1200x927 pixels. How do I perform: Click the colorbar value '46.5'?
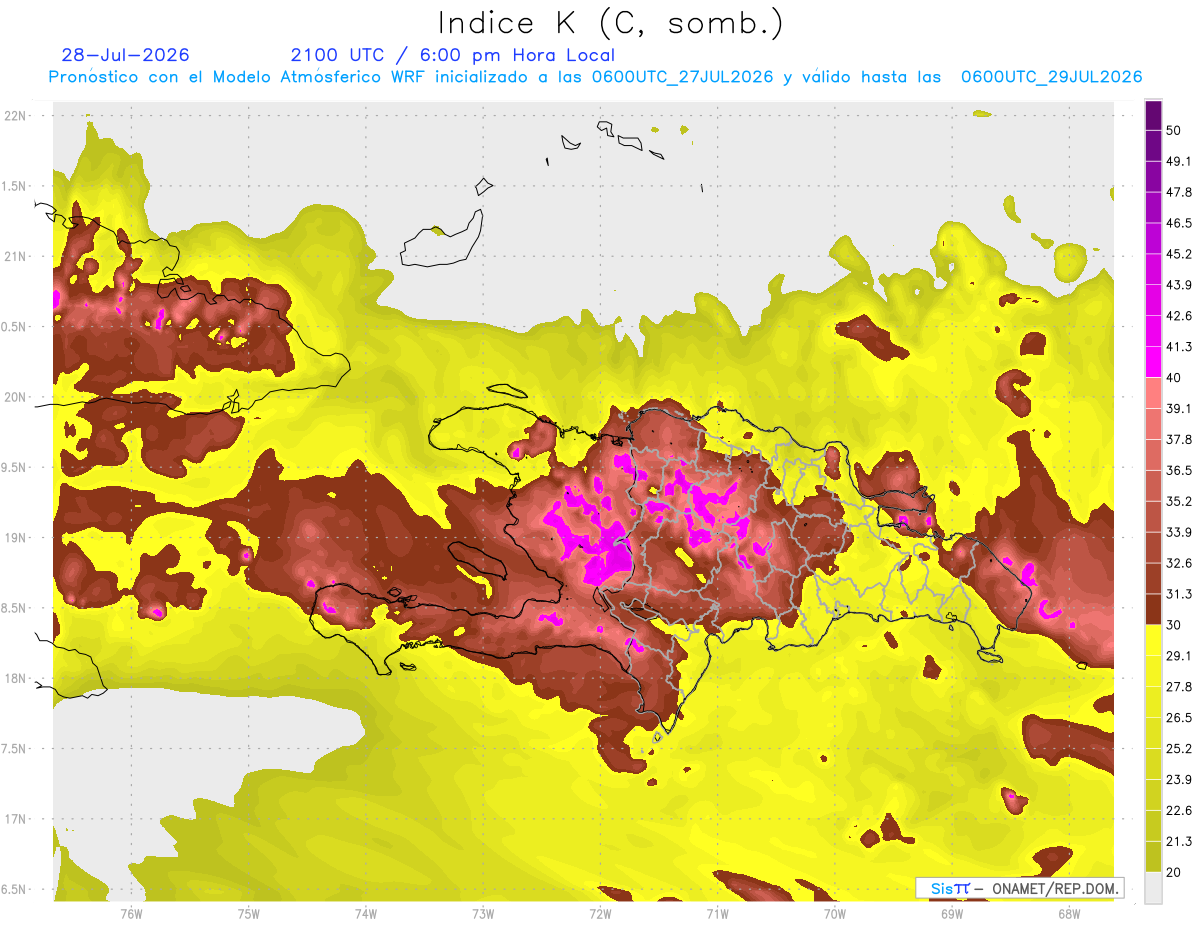point(1179,223)
